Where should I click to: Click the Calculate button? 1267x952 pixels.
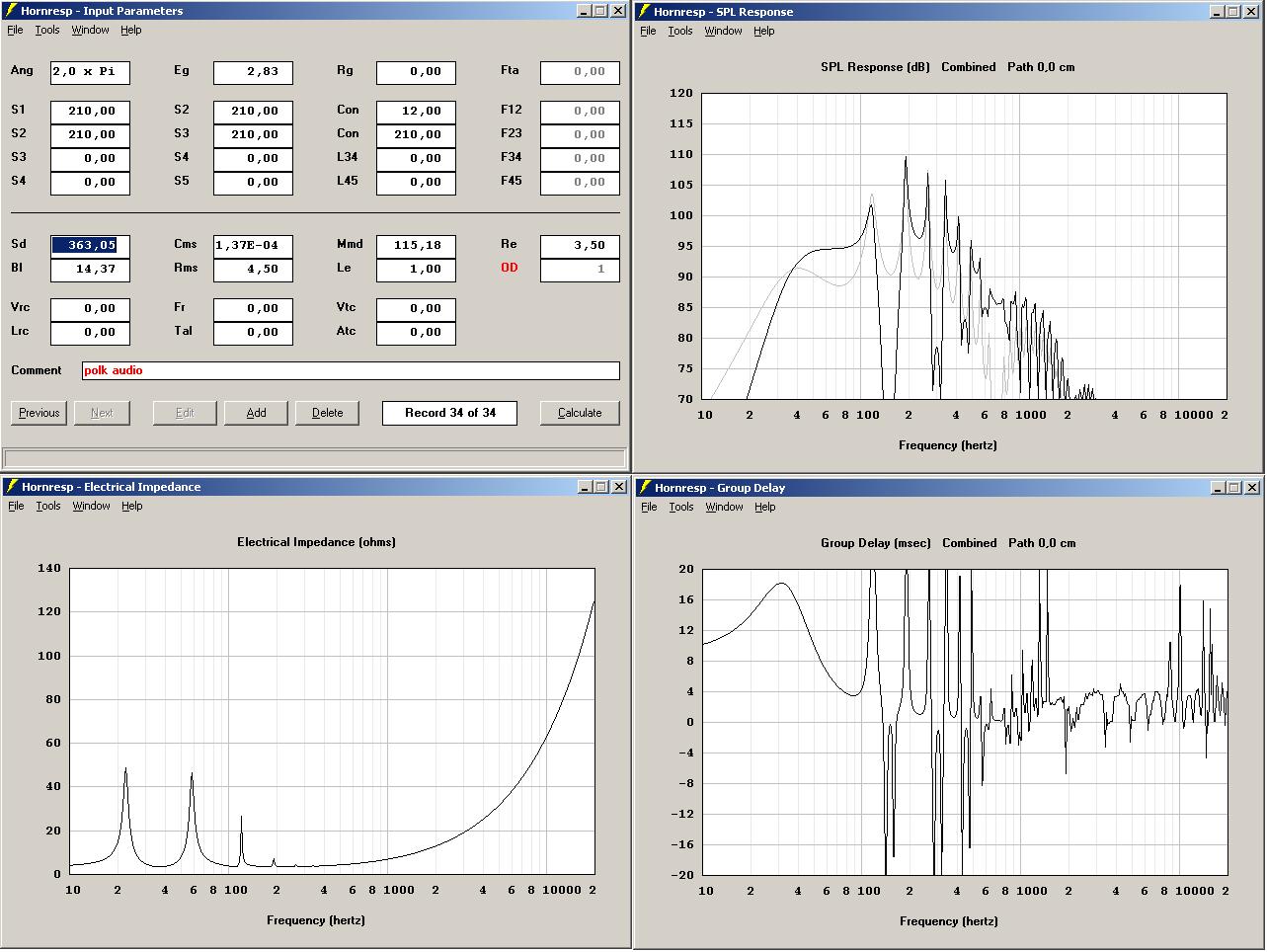click(x=580, y=413)
